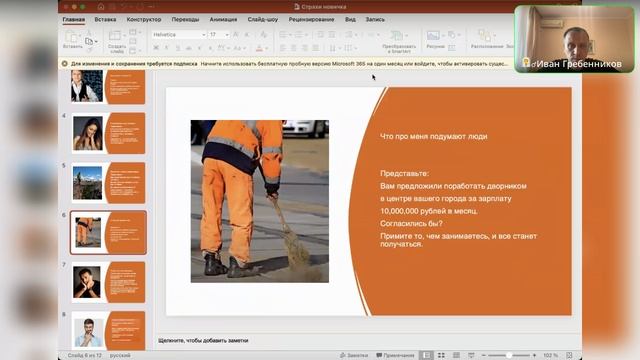Click the 102 % zoom level
640x360 pixels.
[x=550, y=356]
